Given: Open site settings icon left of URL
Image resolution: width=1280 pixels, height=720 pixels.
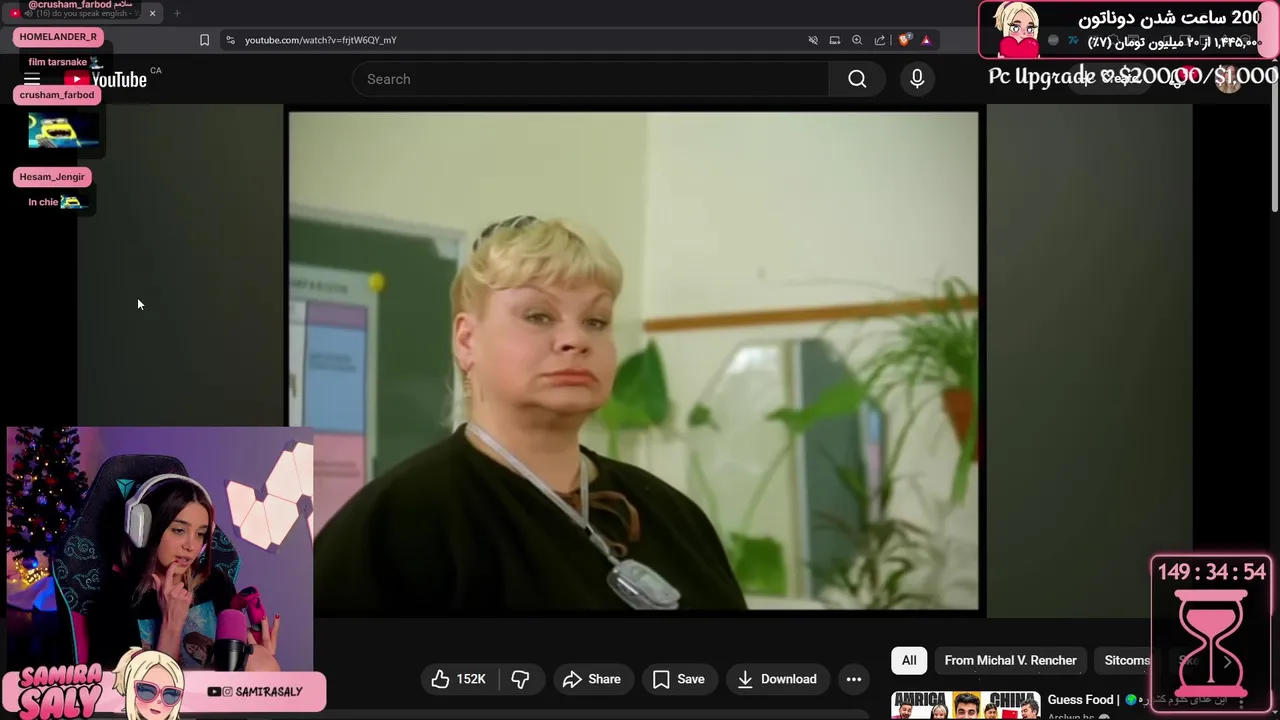Looking at the screenshot, I should coord(230,40).
